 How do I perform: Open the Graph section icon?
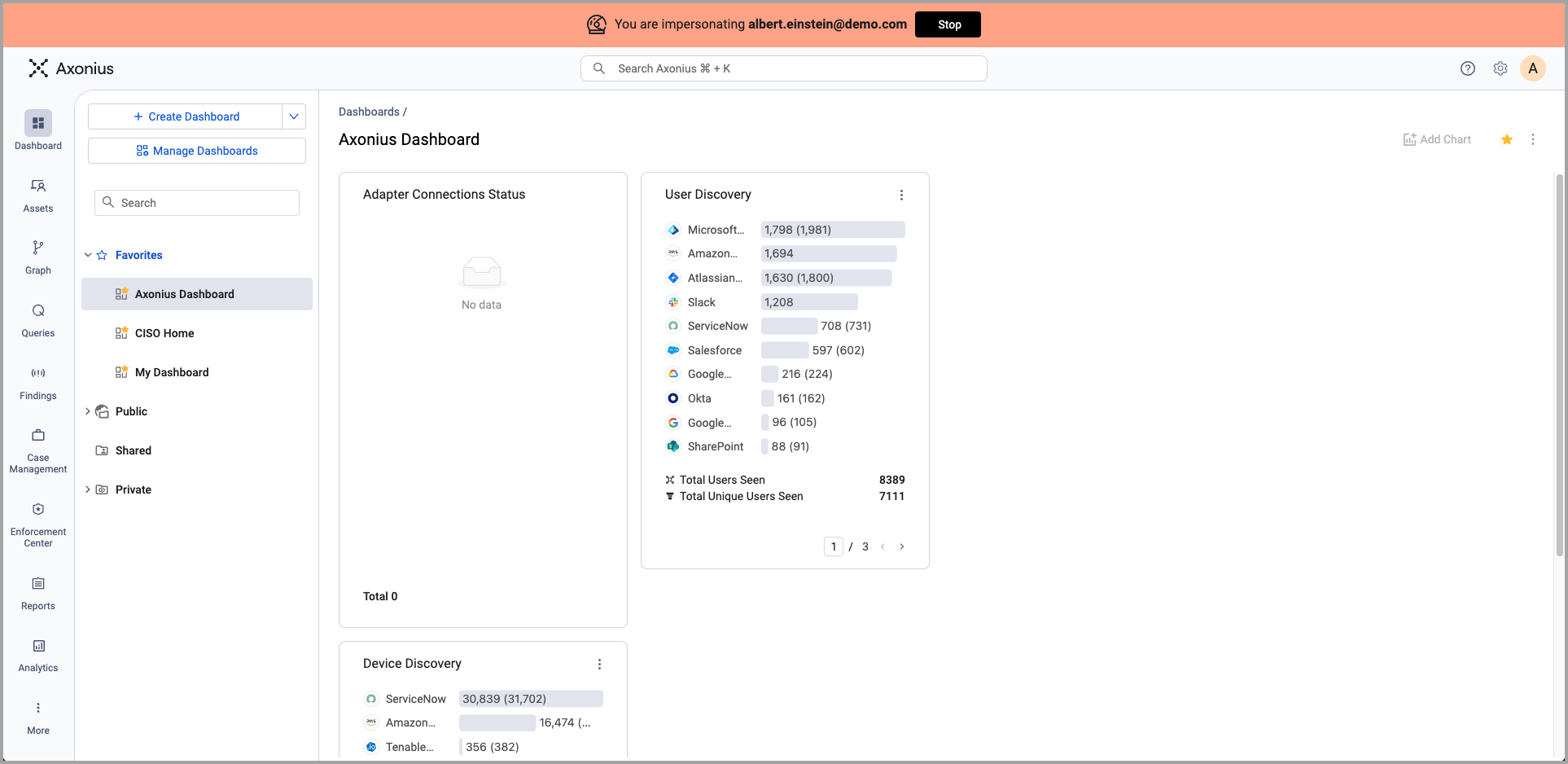click(38, 248)
